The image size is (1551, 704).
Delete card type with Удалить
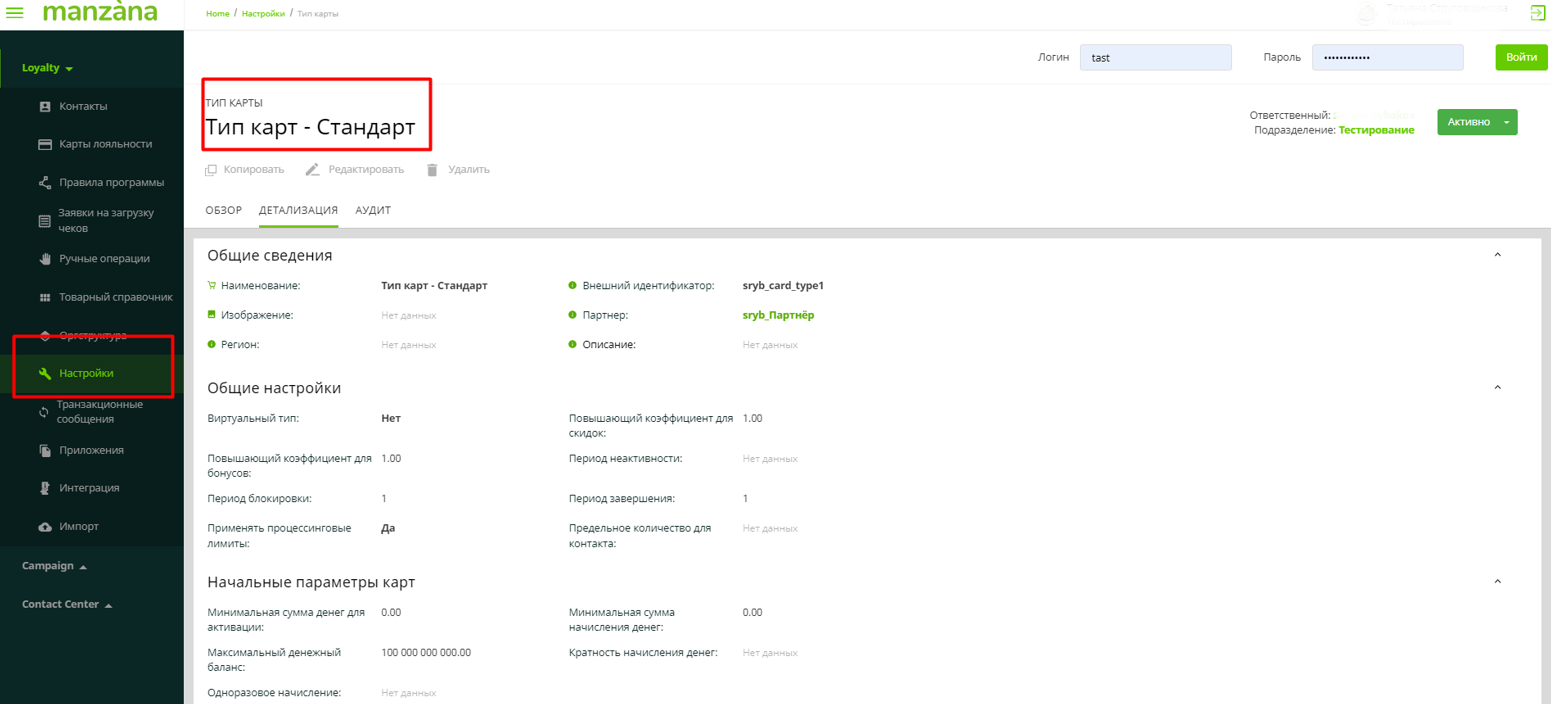click(x=432, y=170)
